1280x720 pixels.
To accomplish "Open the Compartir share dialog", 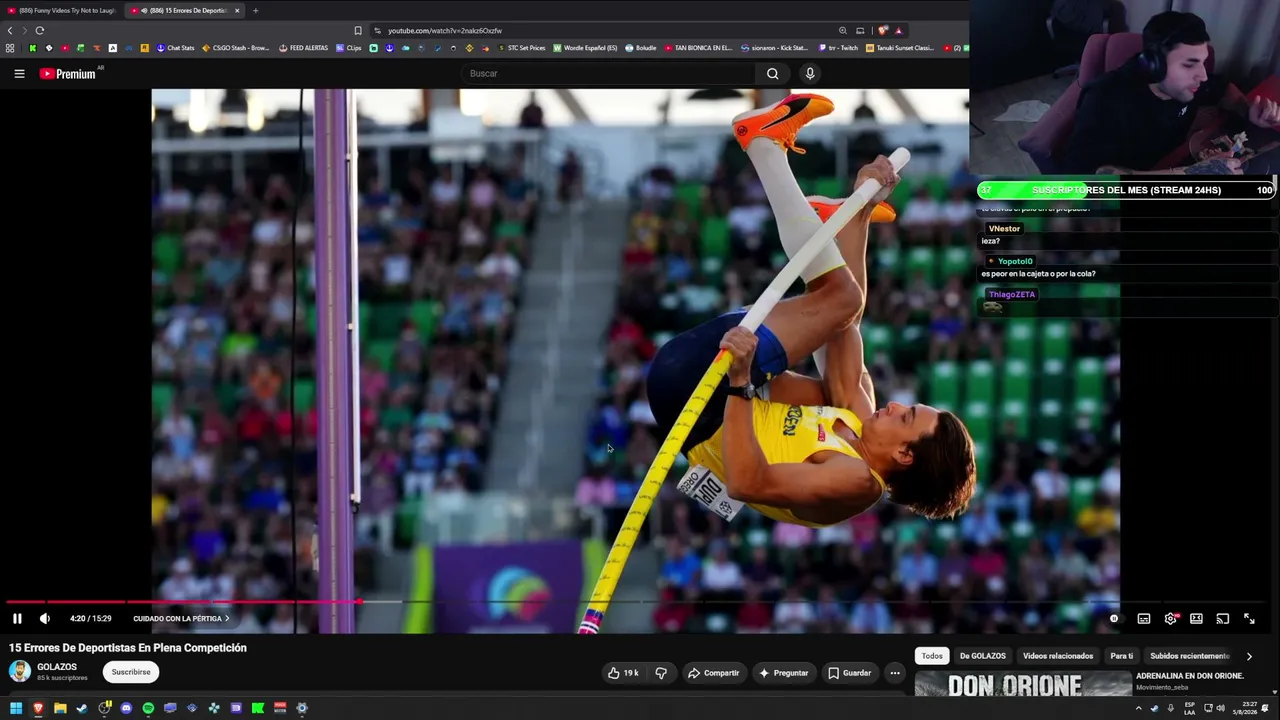I will click(713, 673).
